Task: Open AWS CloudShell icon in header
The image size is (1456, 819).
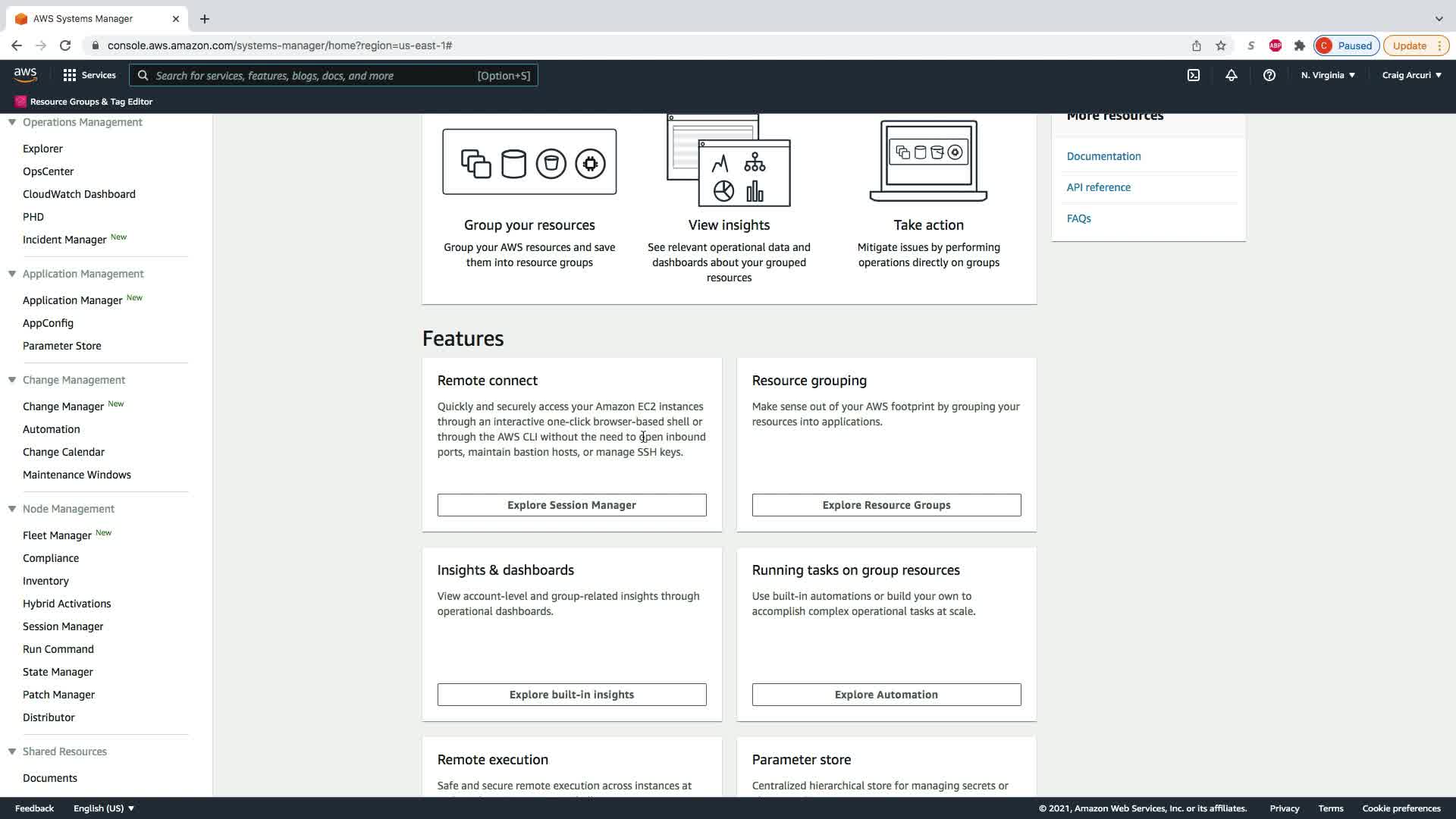Action: point(1194,75)
